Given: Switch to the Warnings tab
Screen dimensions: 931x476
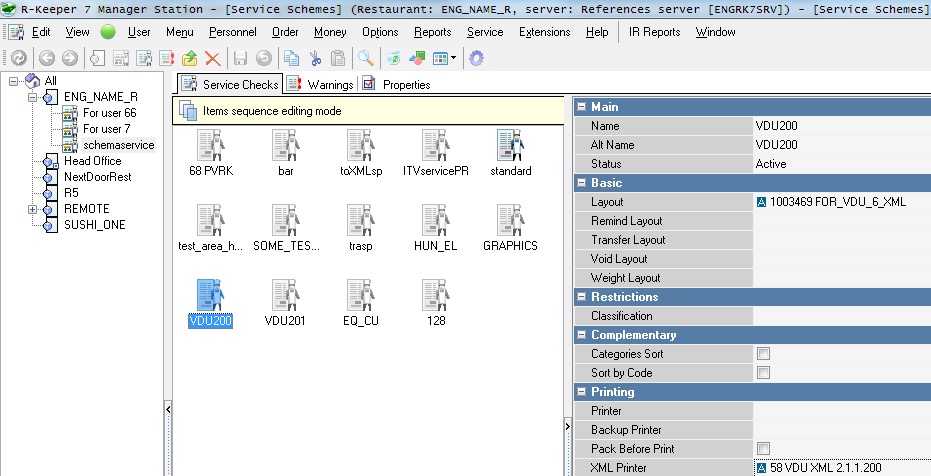Looking at the screenshot, I should [x=321, y=84].
